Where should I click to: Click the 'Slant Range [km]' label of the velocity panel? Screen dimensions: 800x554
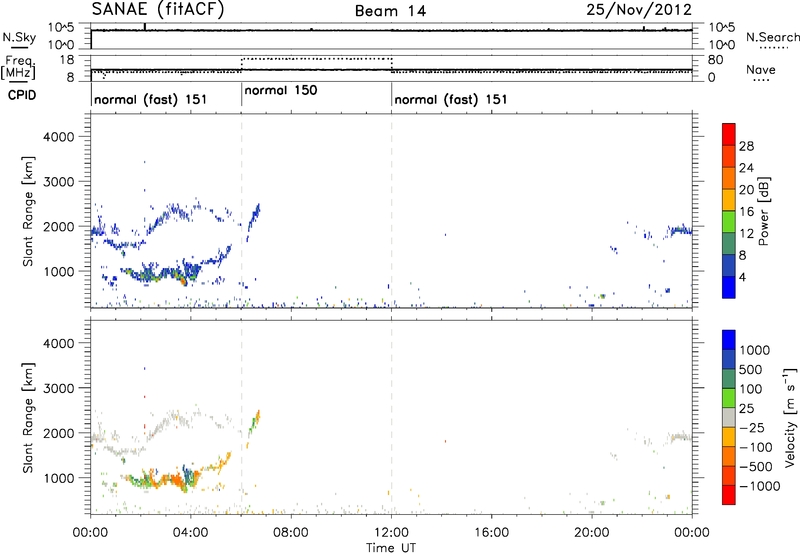(x=28, y=417)
